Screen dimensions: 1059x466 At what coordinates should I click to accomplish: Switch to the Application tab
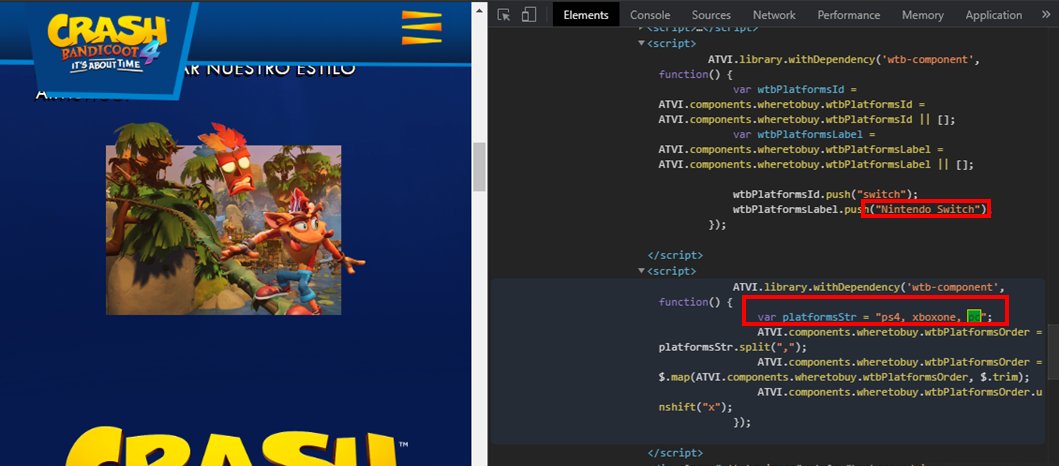pyautogui.click(x=993, y=15)
